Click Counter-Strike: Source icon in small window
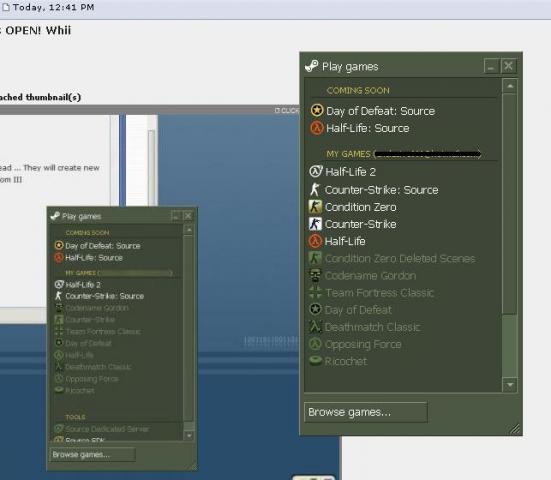Viewport: 551px width, 480px height. pos(59,296)
